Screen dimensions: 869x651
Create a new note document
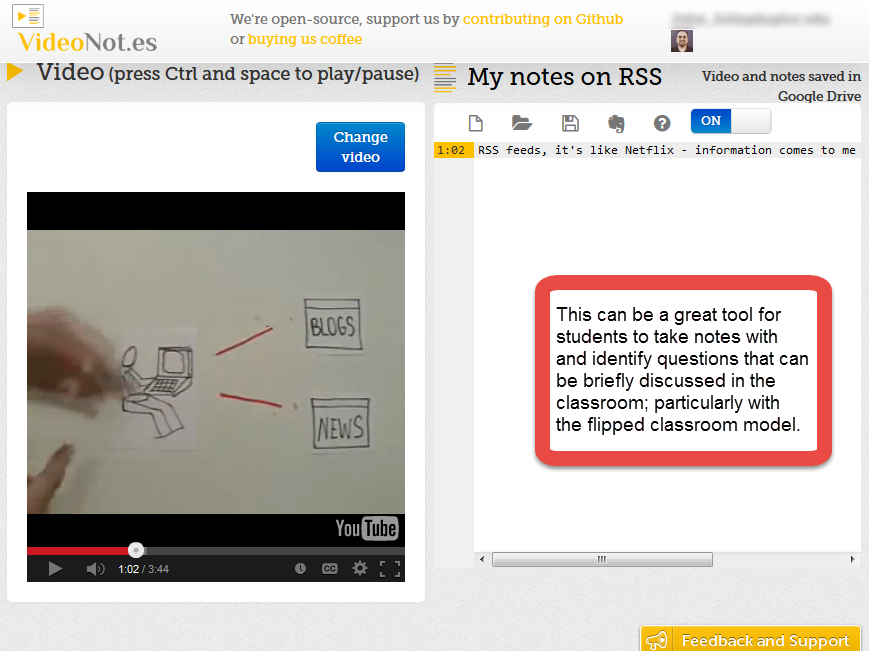pyautogui.click(x=476, y=122)
